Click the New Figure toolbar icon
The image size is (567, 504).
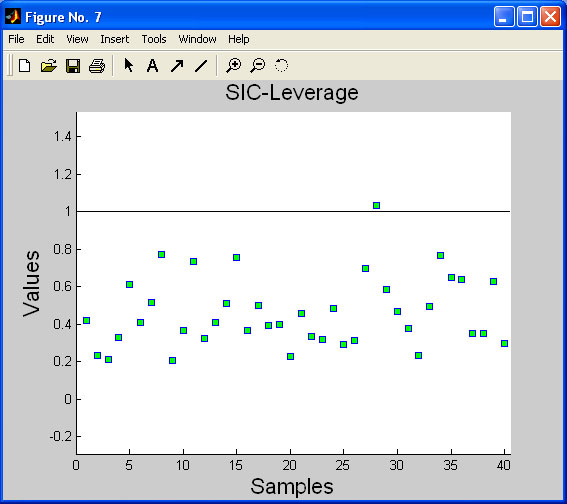click(25, 66)
